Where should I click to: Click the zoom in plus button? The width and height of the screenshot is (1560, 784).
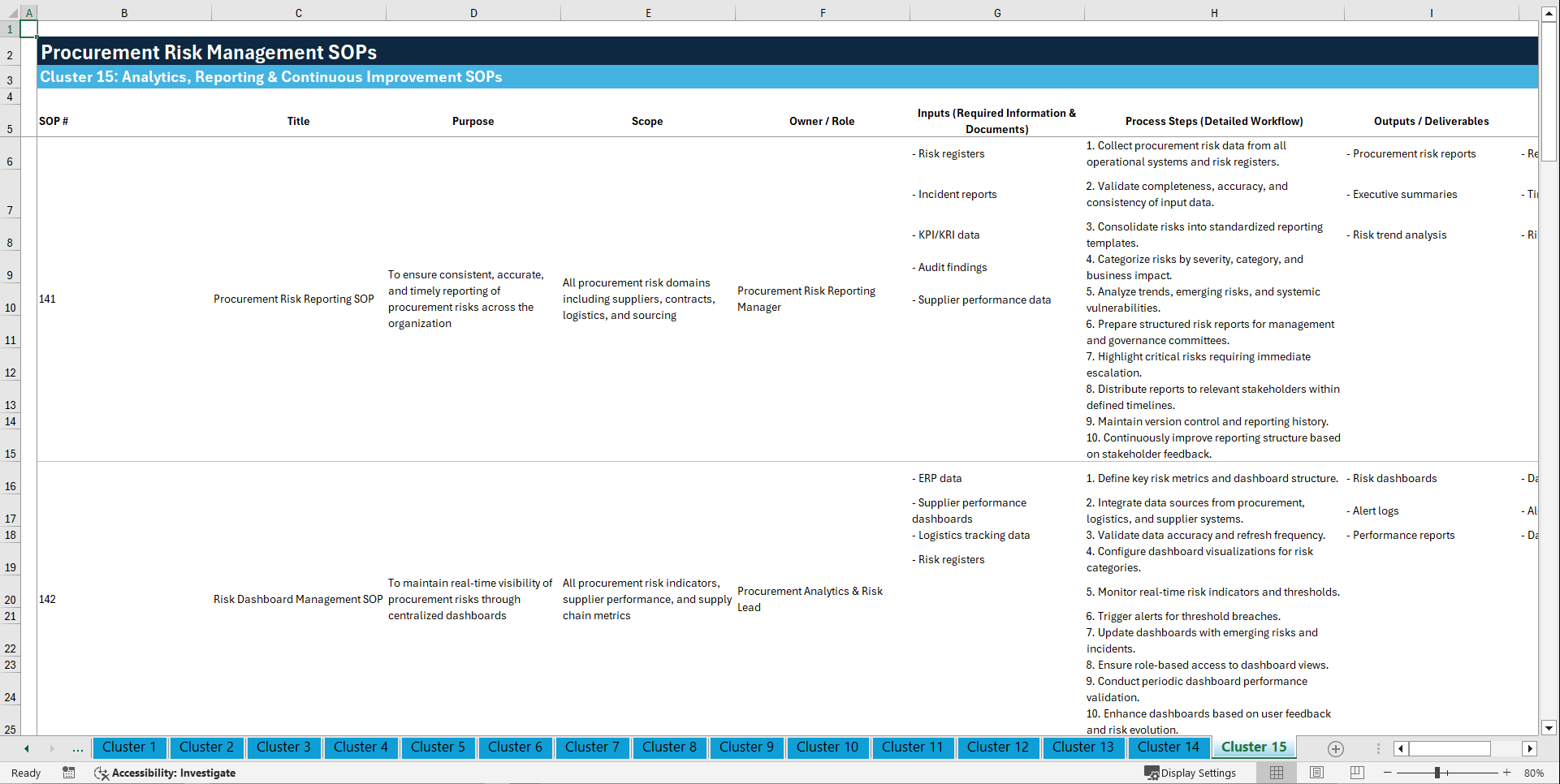click(x=1506, y=773)
